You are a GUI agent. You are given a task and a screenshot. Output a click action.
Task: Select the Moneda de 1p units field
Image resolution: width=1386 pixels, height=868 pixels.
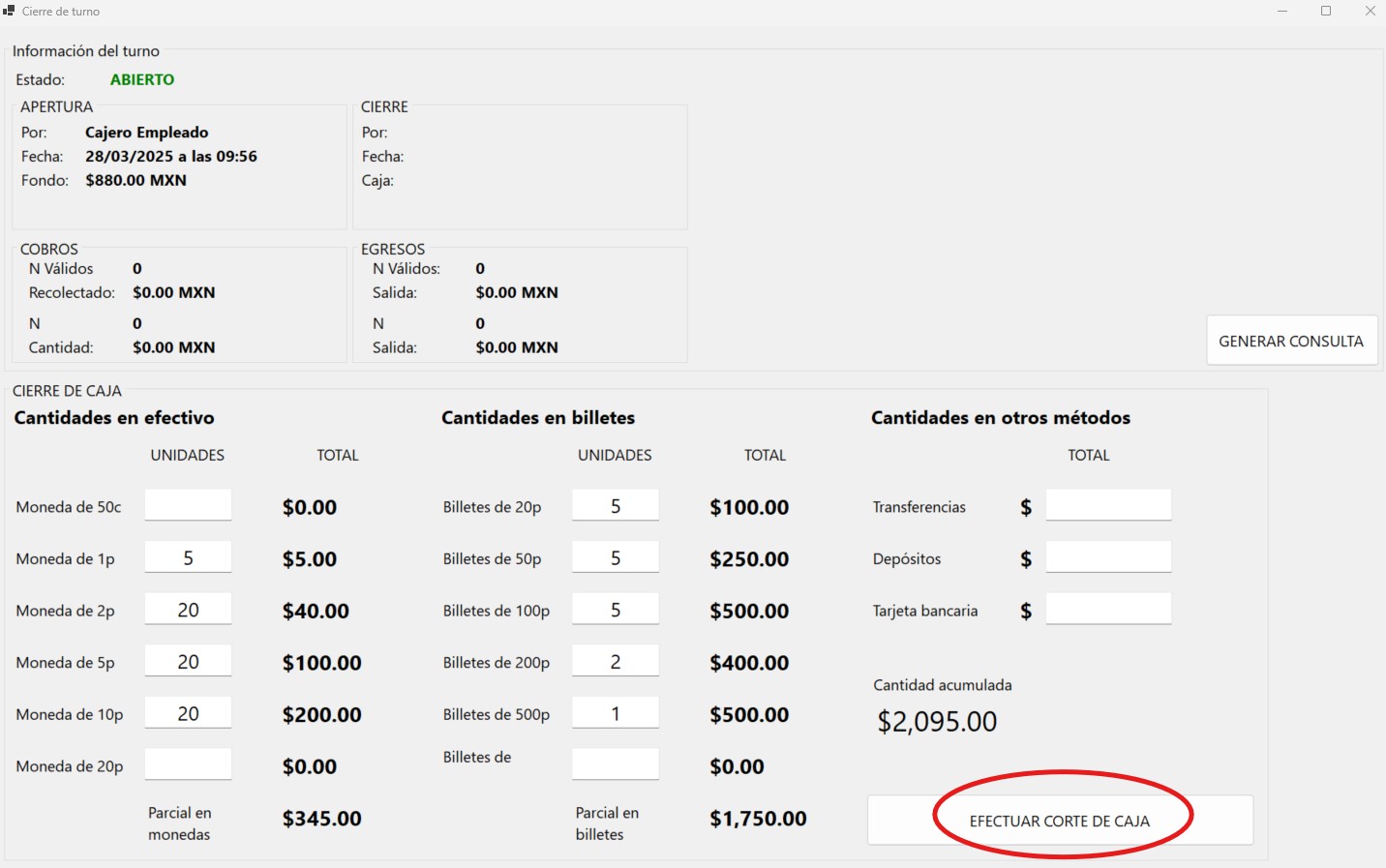coord(188,557)
